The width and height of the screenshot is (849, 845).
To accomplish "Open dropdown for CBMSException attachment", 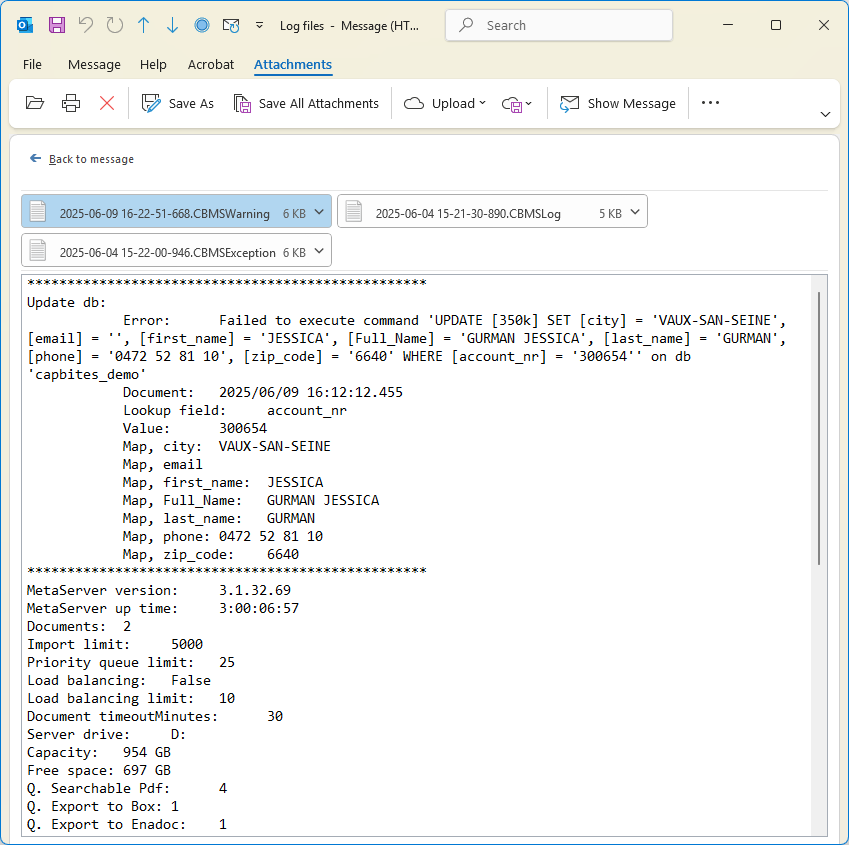I will click(319, 251).
